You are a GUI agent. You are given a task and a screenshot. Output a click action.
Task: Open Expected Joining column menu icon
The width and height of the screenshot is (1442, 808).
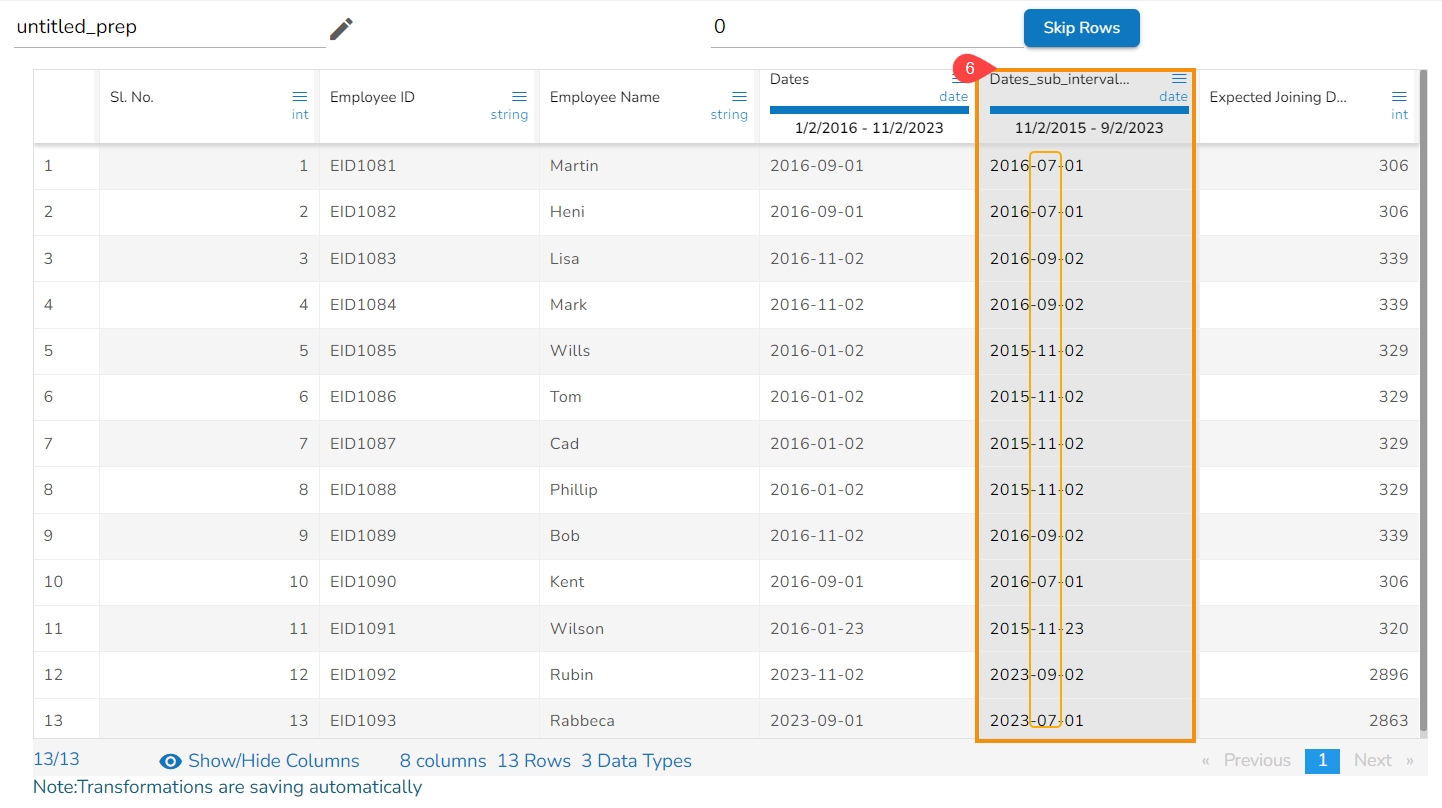1399,96
